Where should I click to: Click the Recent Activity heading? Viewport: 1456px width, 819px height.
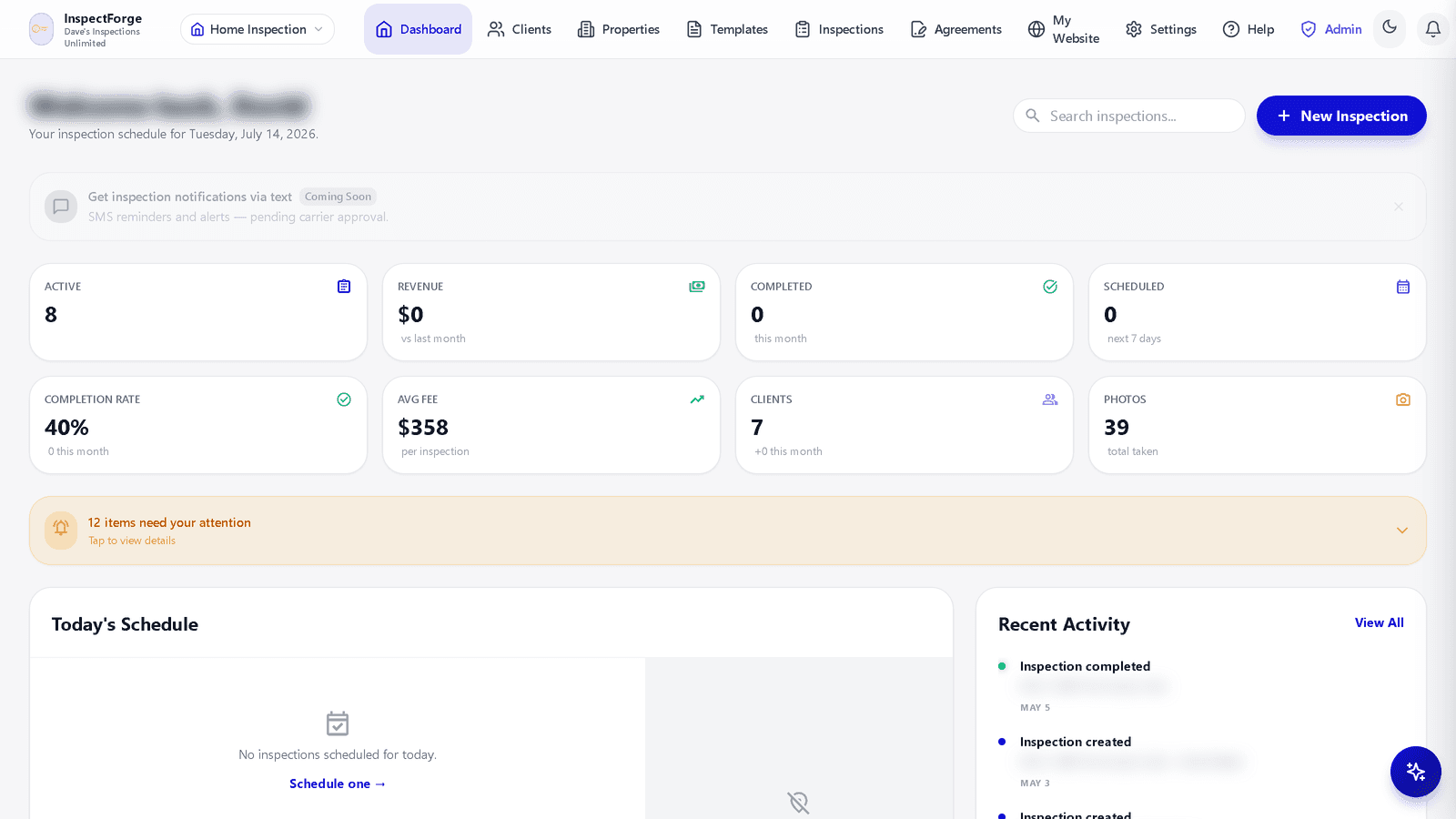tap(1064, 624)
